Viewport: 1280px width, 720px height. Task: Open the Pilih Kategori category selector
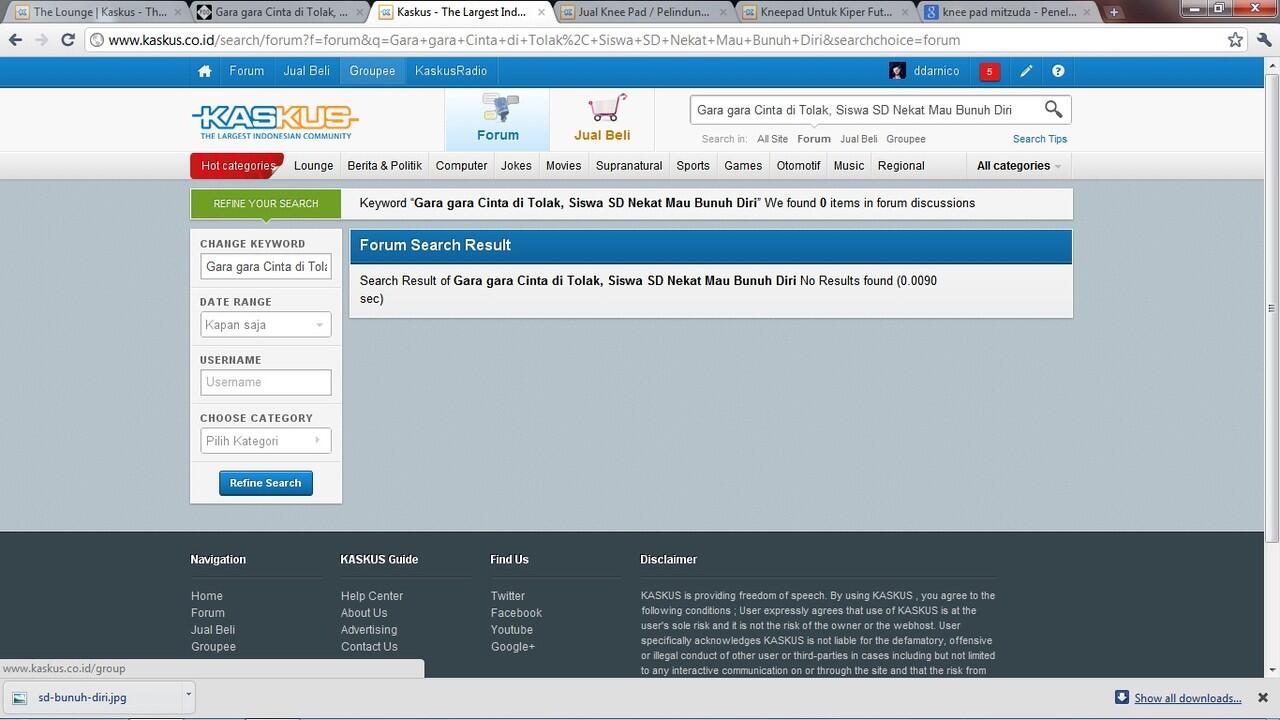(x=265, y=440)
